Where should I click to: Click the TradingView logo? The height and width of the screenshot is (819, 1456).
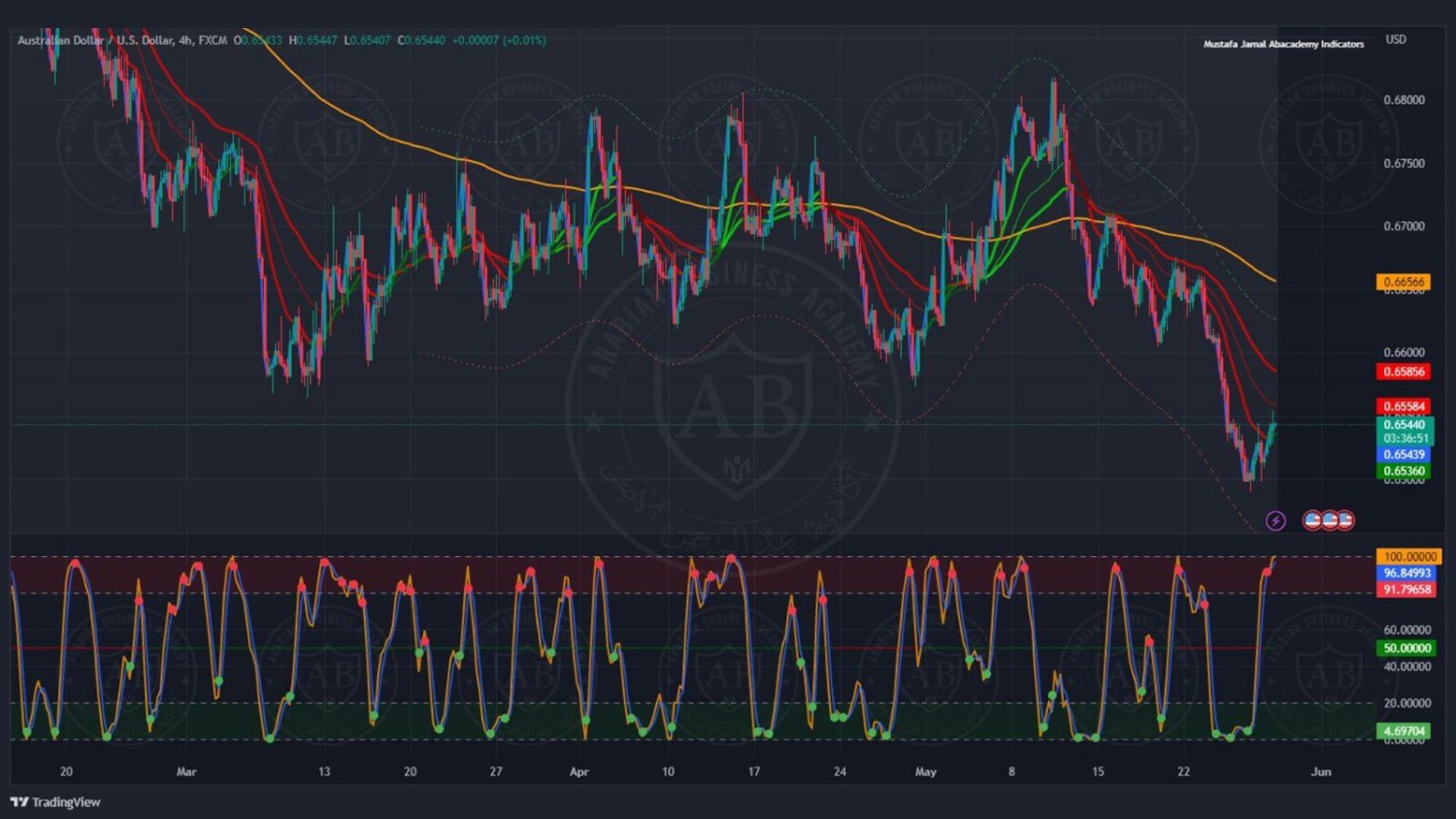pyautogui.click(x=55, y=802)
